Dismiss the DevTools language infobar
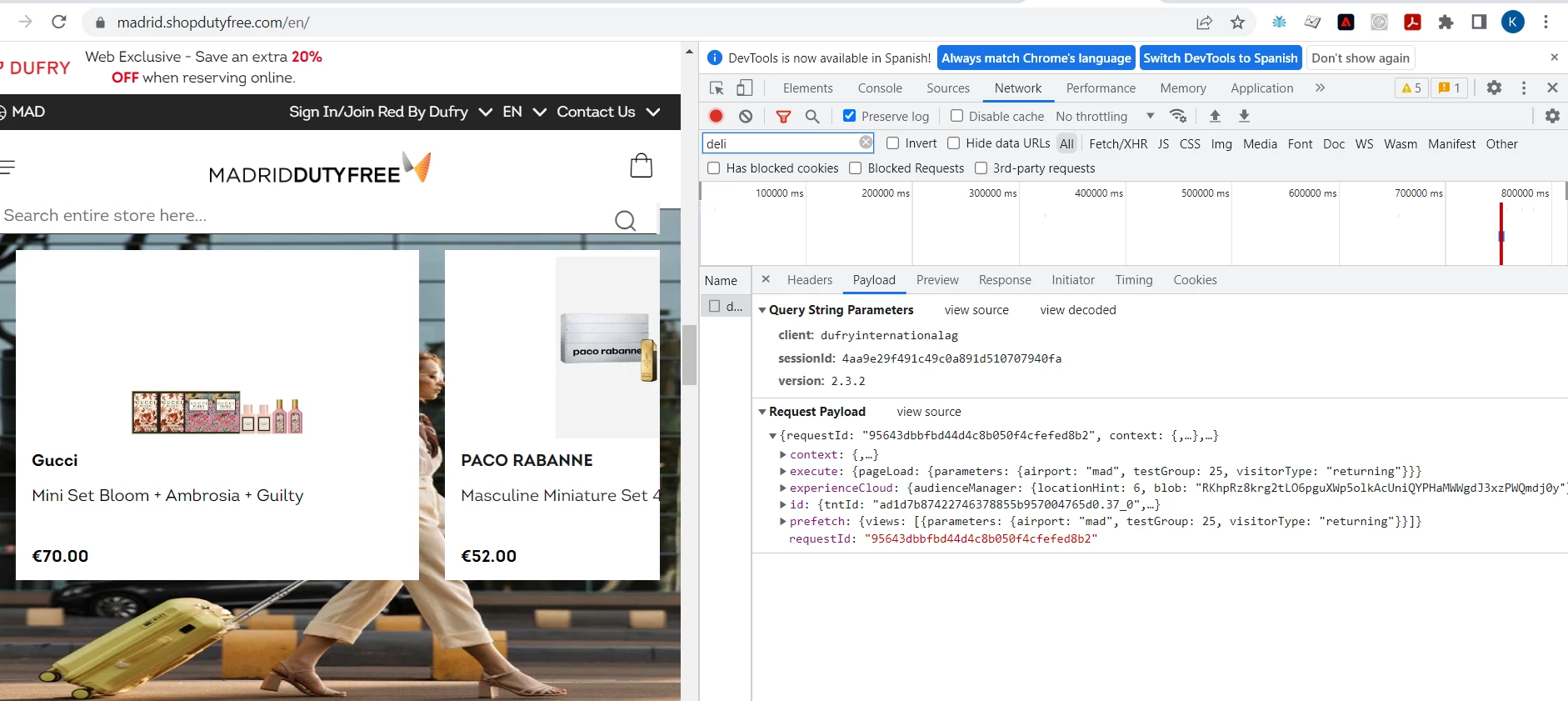Viewport: 1568px width, 701px height. pos(1554,58)
